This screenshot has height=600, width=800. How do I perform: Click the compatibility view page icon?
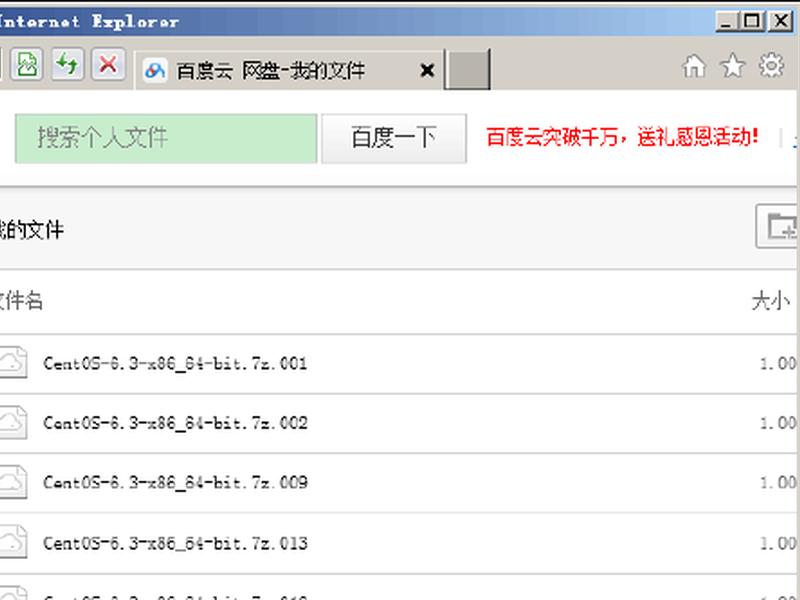point(27,64)
